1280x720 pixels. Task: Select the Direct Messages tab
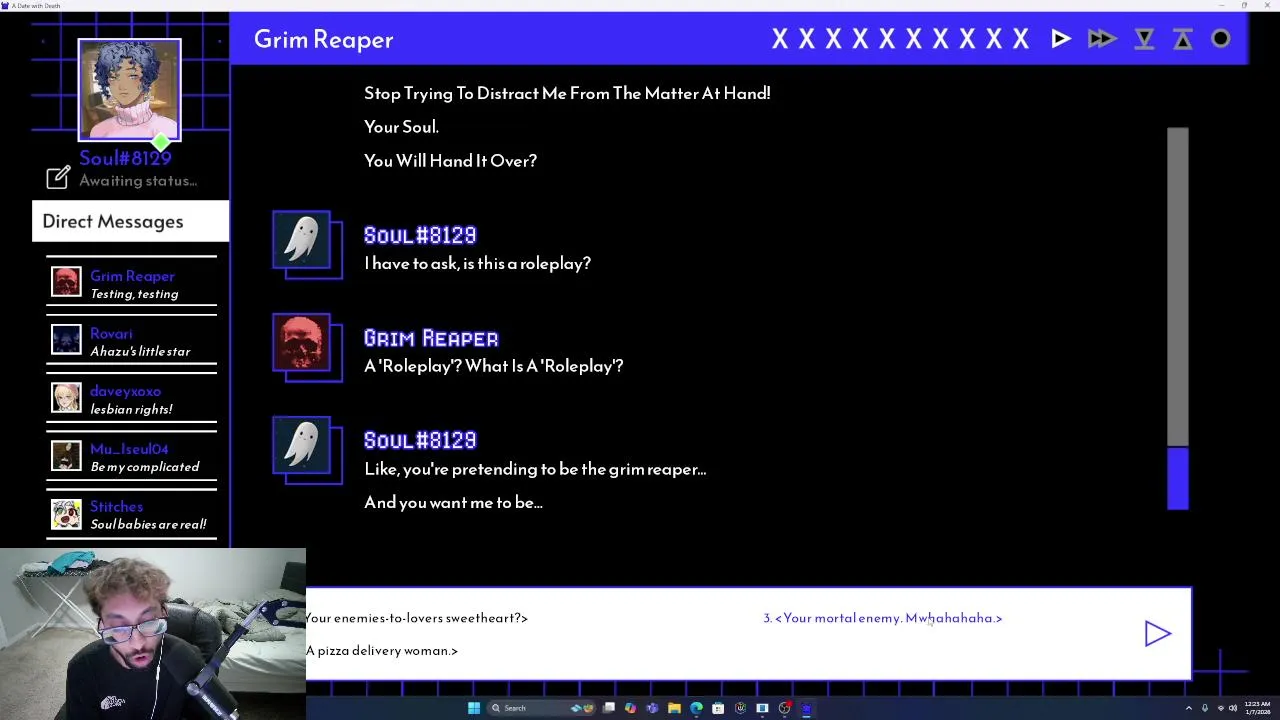pyautogui.click(x=130, y=221)
